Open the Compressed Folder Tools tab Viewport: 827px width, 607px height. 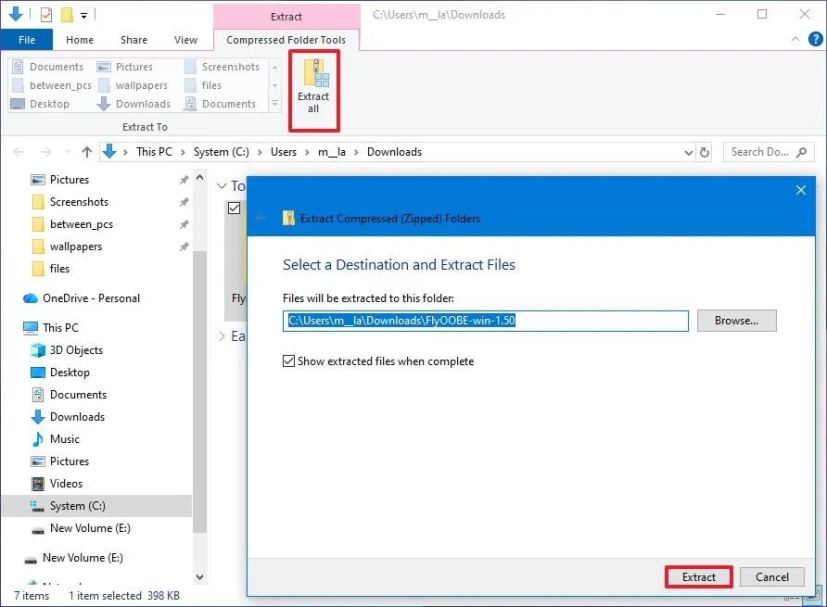[286, 40]
